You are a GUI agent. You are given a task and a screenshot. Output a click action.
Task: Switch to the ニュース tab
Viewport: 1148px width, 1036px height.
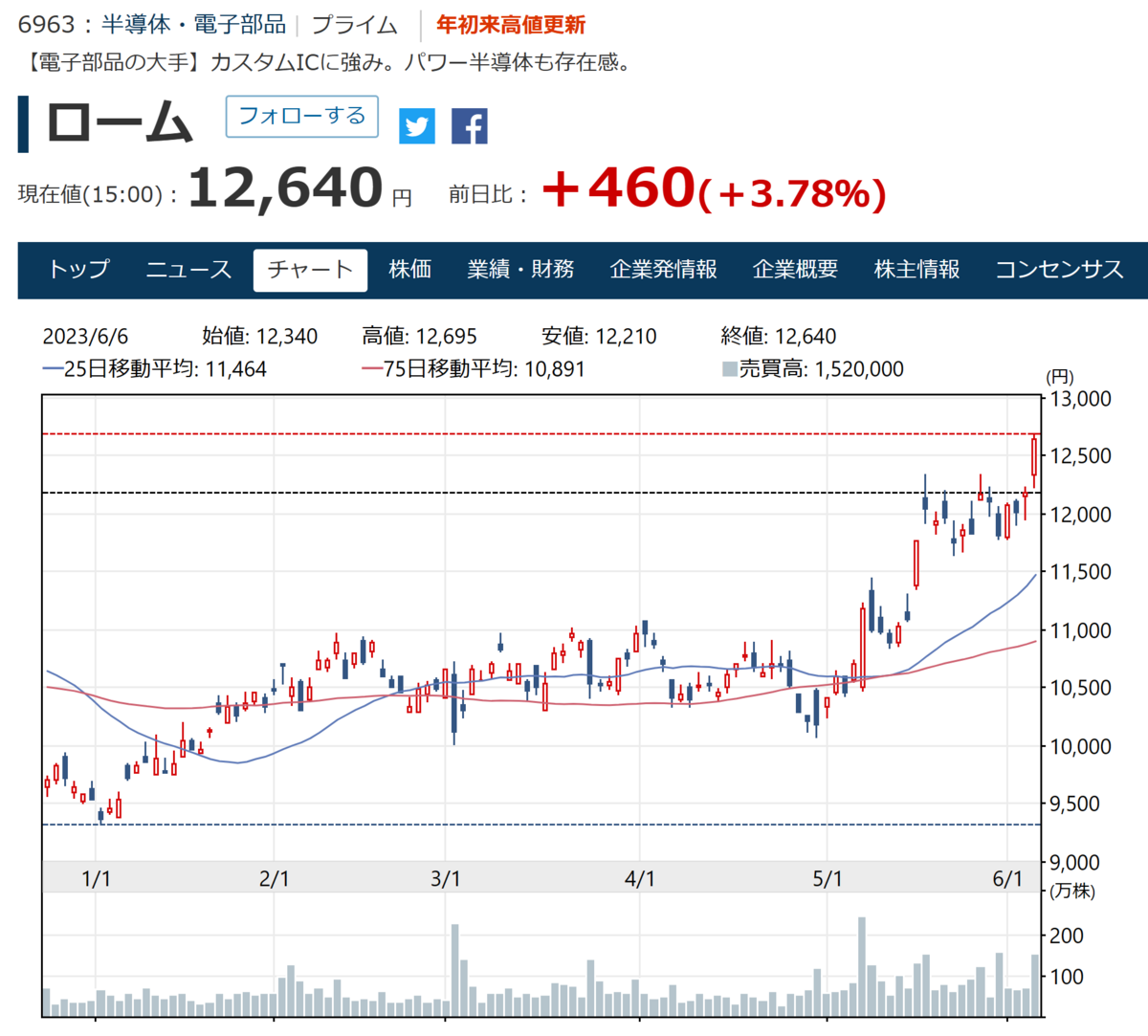pos(188,270)
